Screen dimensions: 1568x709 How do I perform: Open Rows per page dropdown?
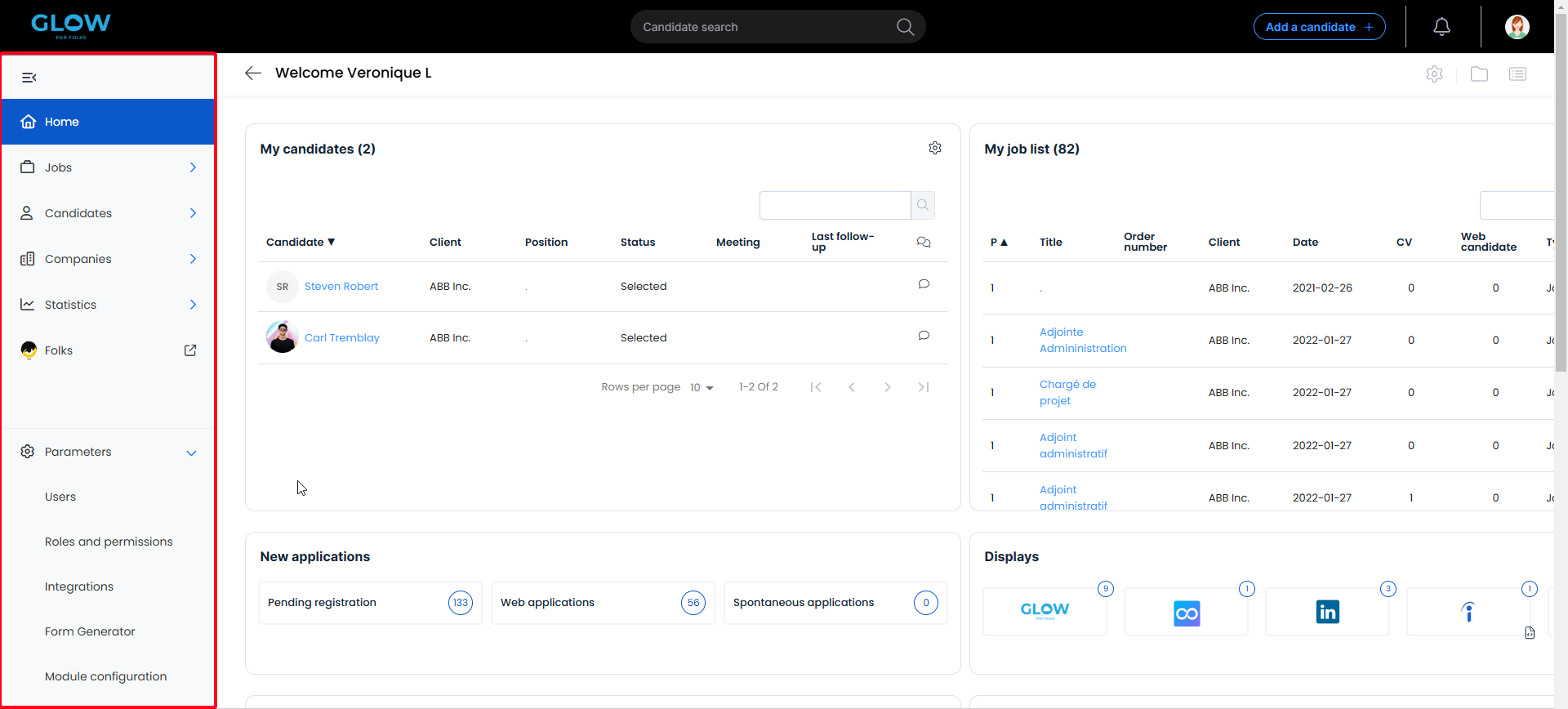point(702,387)
